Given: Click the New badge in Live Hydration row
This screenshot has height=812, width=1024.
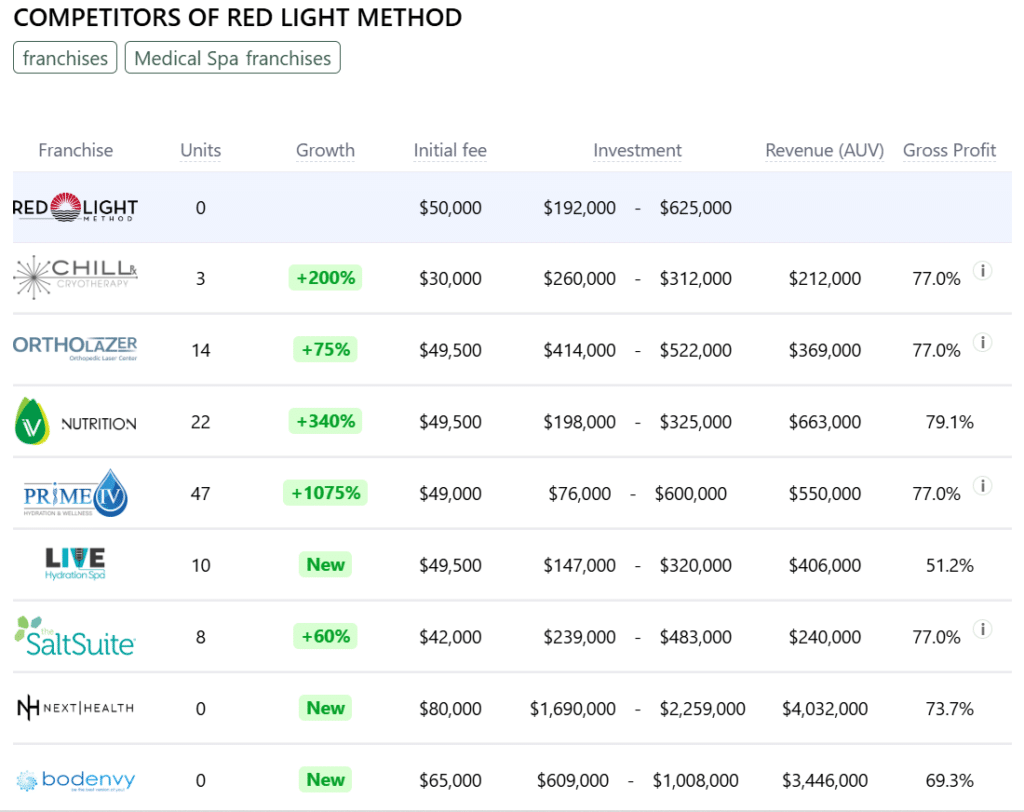Looking at the screenshot, I should pyautogui.click(x=325, y=564).
